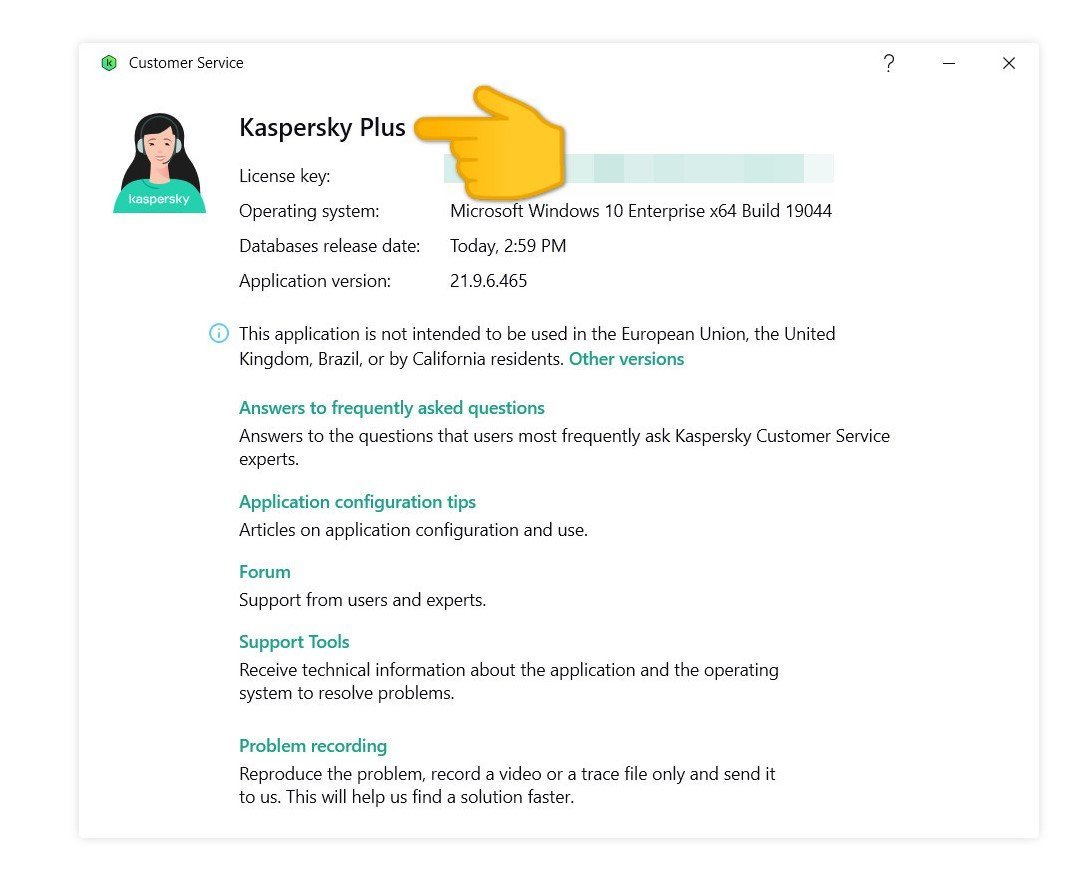
Task: Open the Other versions link
Action: click(626, 359)
